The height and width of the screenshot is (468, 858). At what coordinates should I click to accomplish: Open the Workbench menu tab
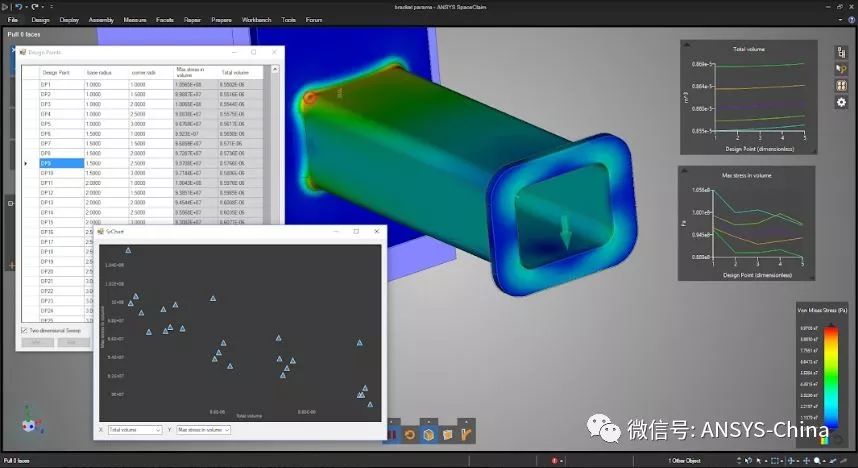pyautogui.click(x=257, y=20)
